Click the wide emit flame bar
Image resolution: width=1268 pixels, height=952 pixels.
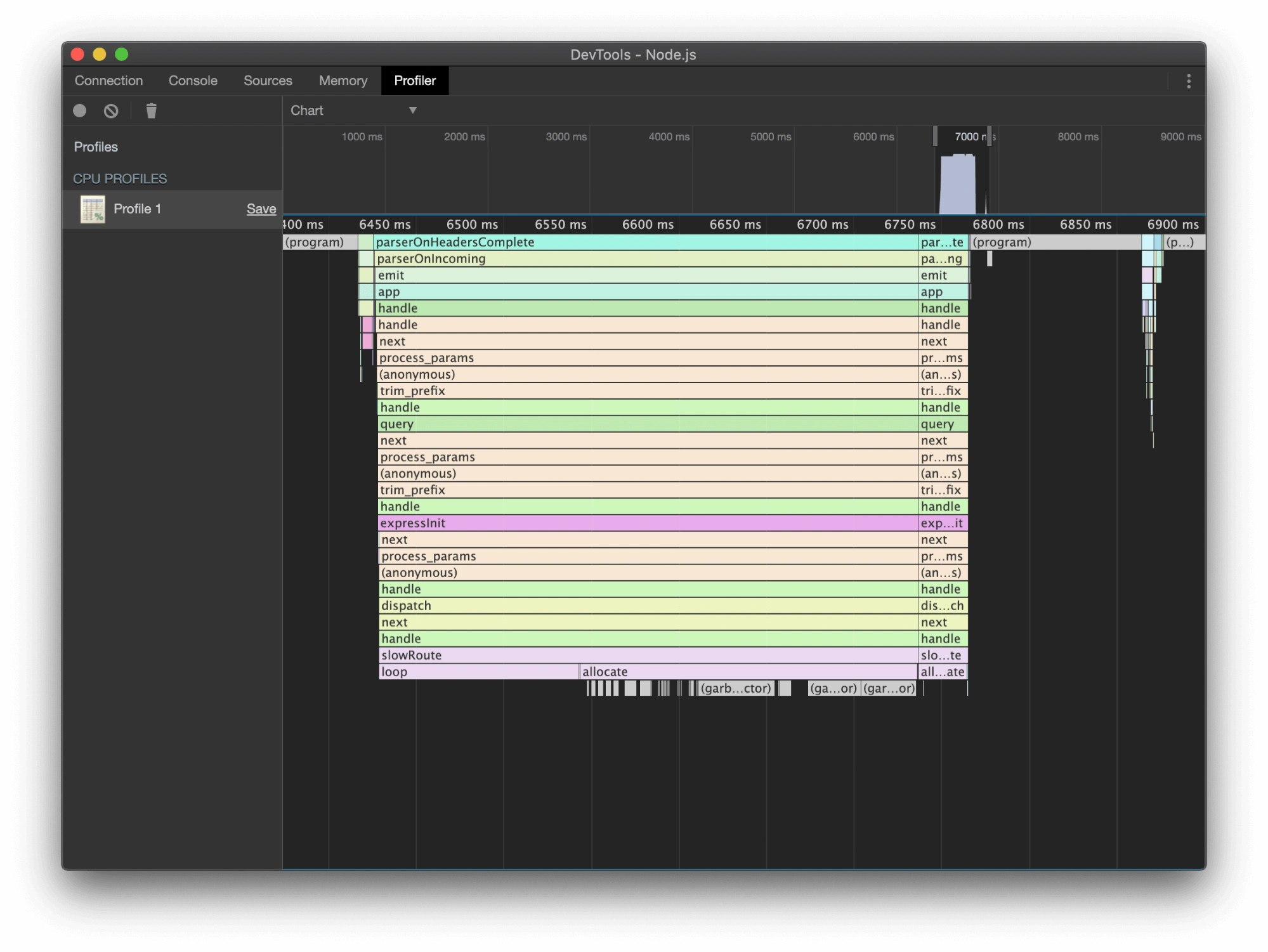tap(646, 275)
